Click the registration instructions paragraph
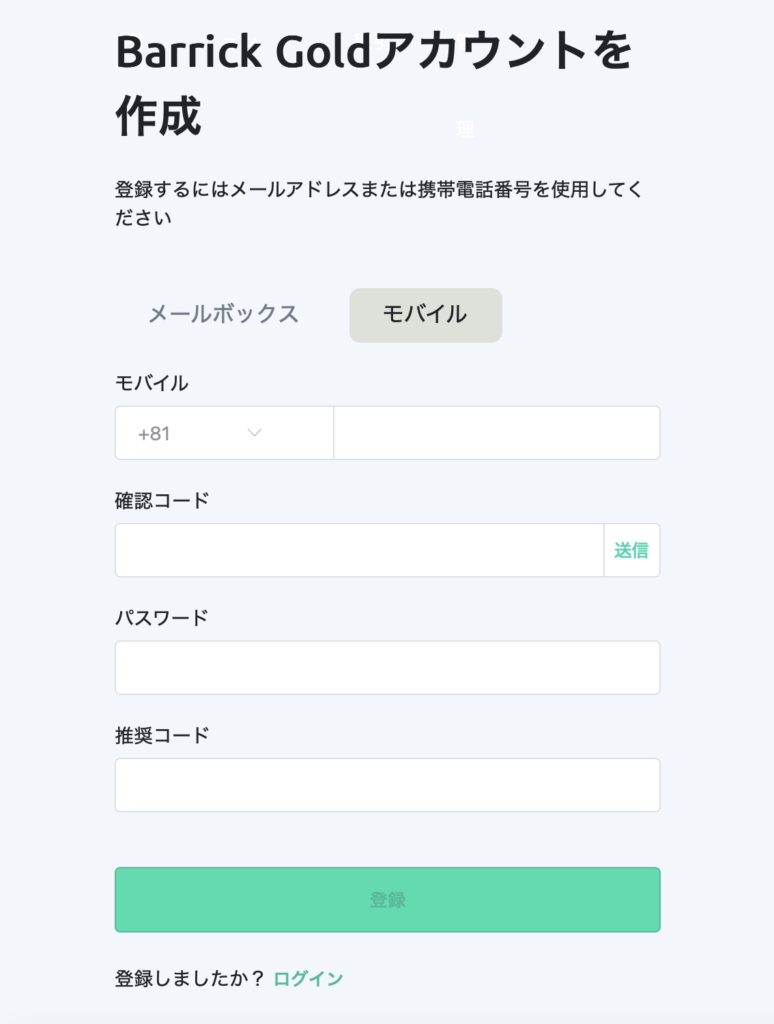The height and width of the screenshot is (1024, 774). pos(378,203)
